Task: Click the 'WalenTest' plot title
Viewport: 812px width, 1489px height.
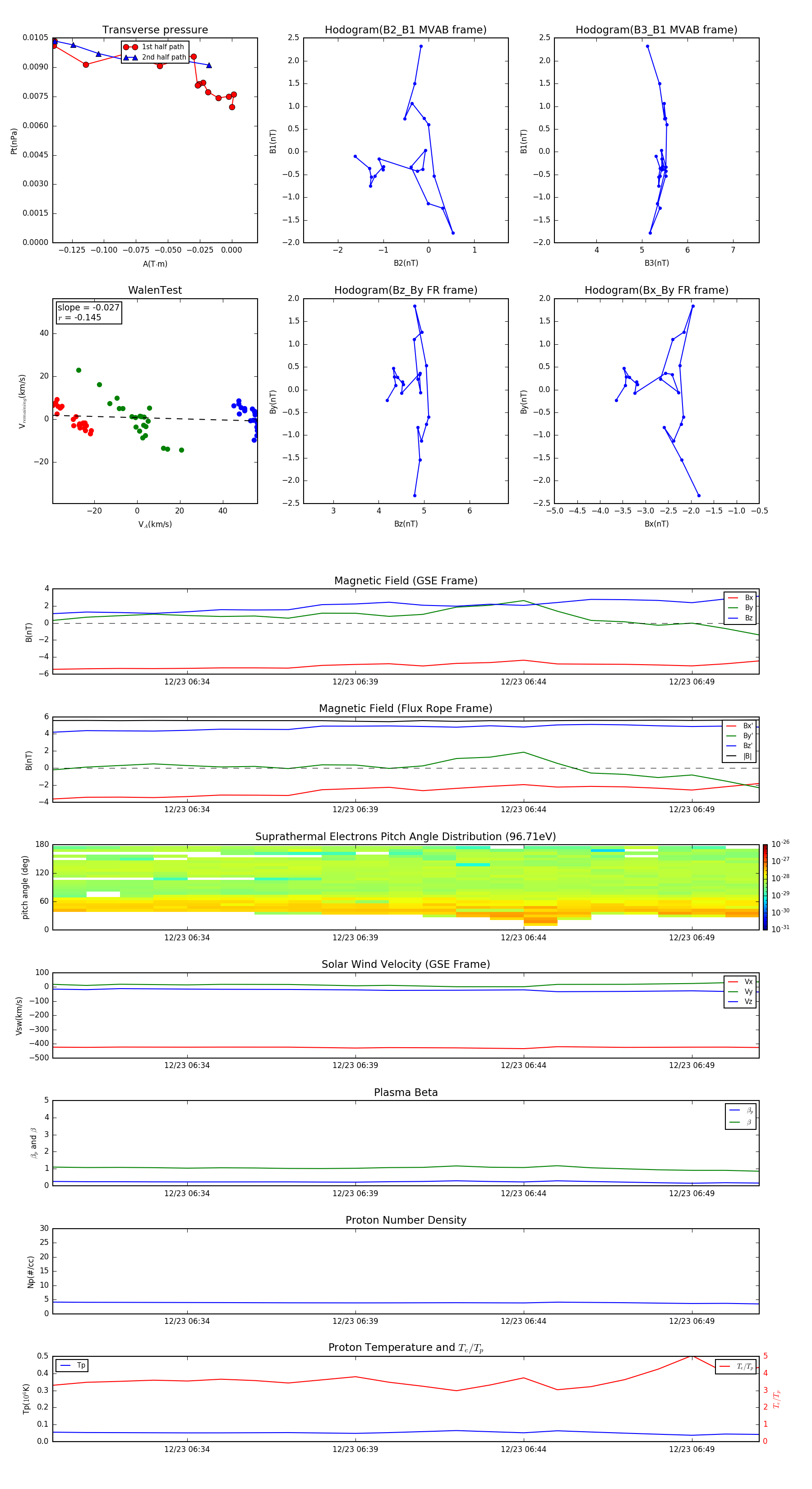Action: click(x=155, y=290)
